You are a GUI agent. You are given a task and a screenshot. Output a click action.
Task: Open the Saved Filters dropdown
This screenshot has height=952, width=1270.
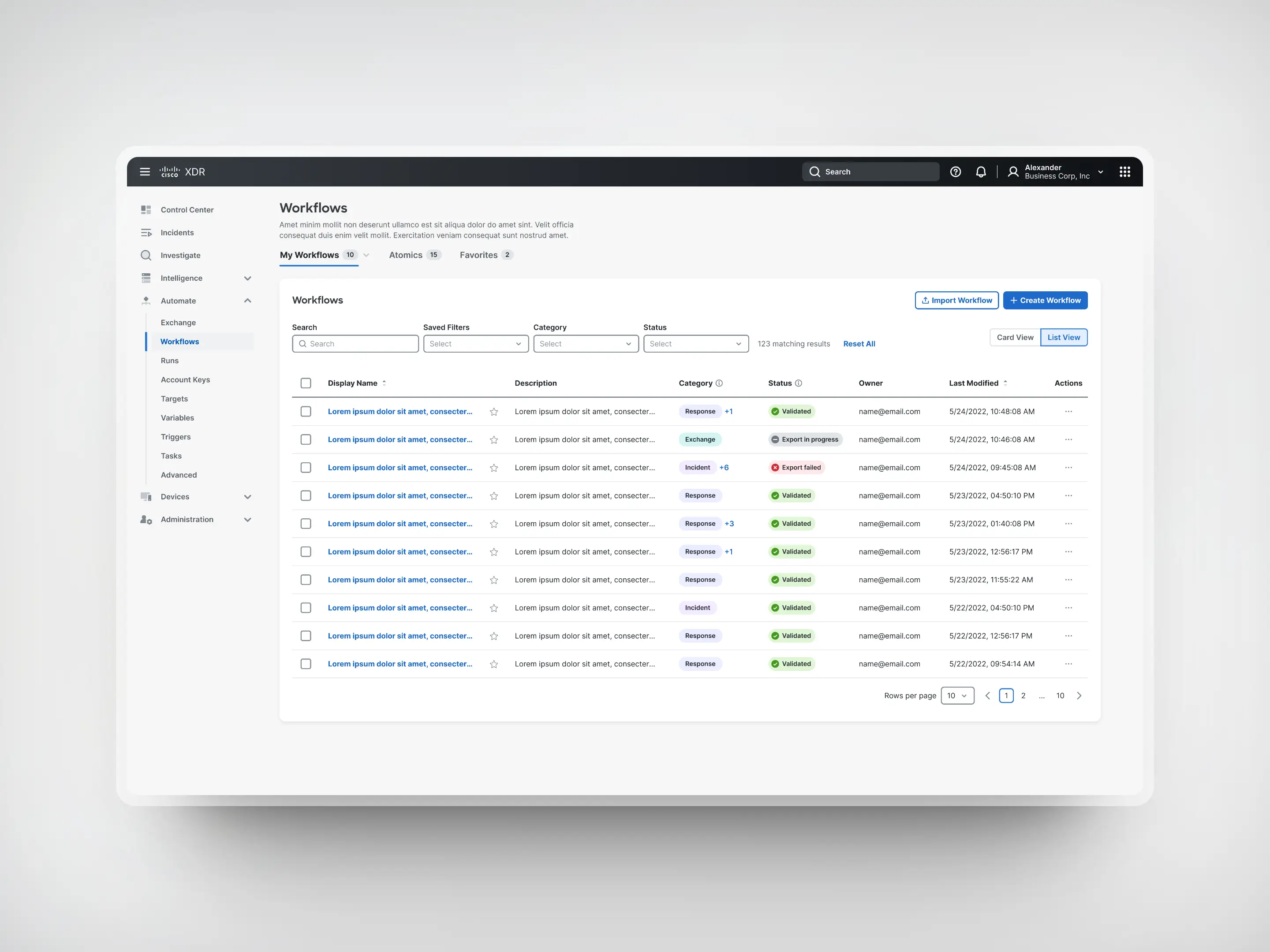click(x=475, y=344)
